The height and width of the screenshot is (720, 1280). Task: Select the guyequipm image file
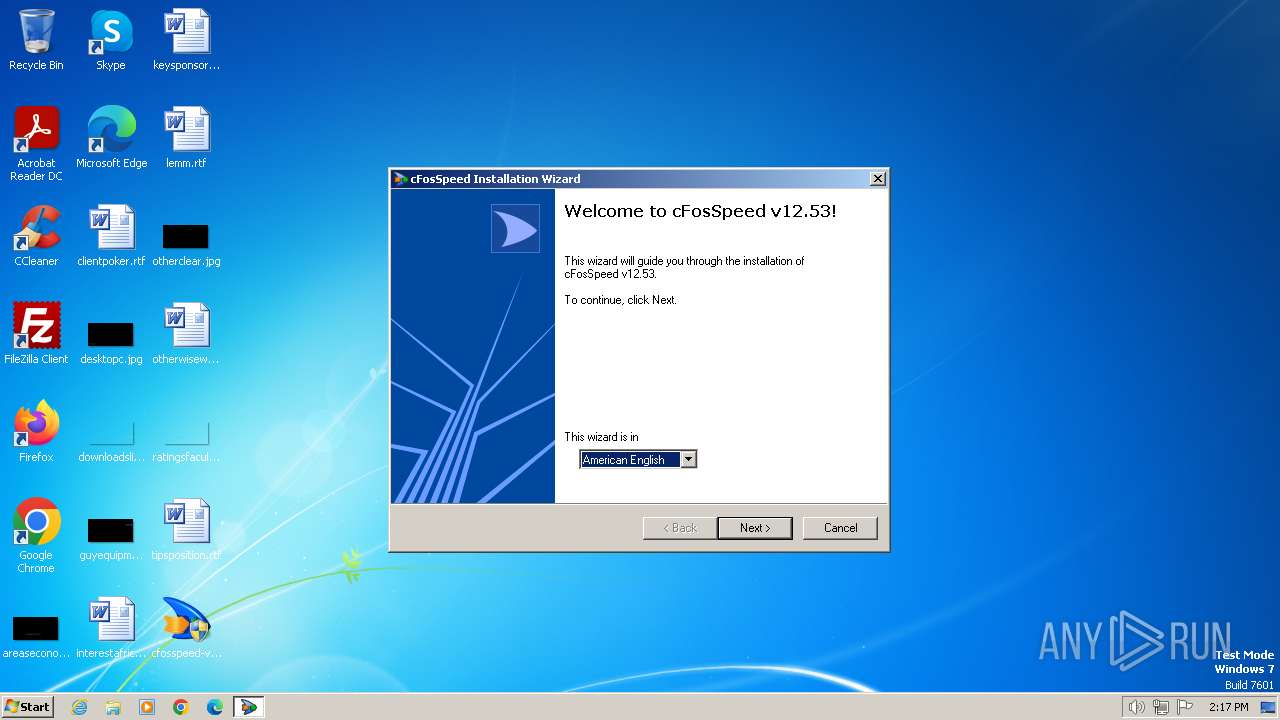111,539
